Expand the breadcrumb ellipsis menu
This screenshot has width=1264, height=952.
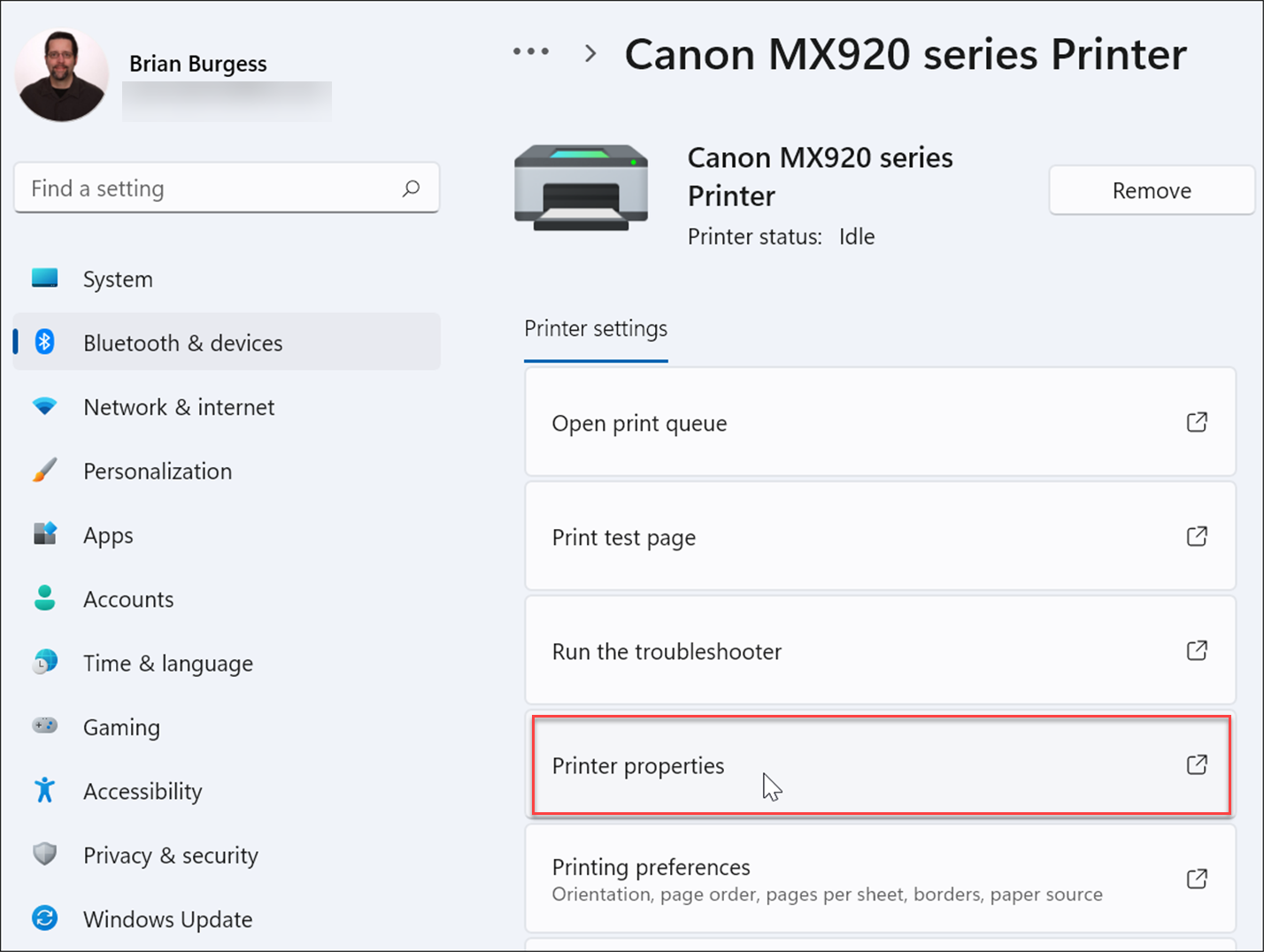coord(531,50)
